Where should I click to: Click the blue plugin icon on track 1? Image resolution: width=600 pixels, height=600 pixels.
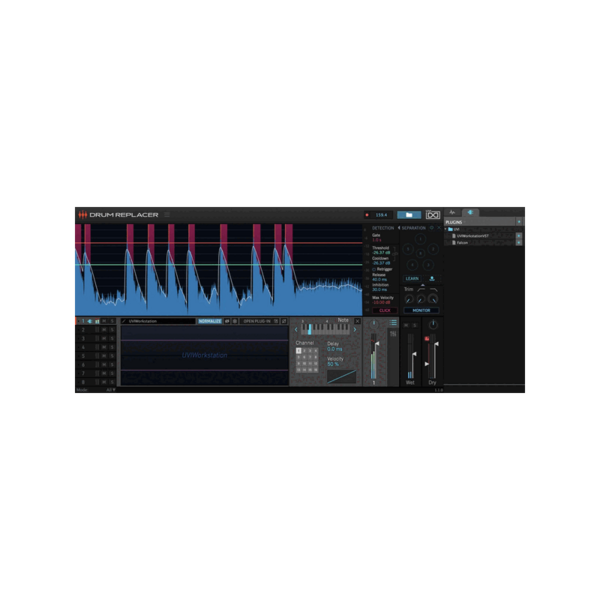[x=90, y=321]
